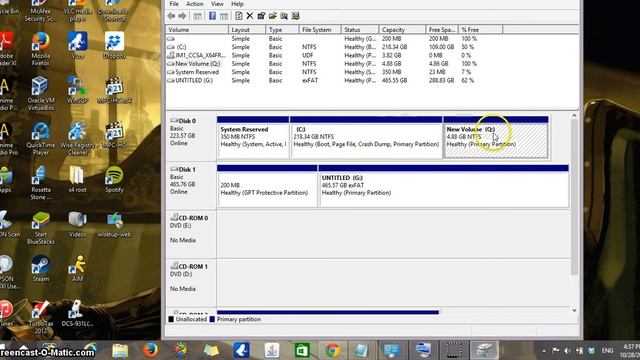Toggle the Show/Hide Console Tree toolbar icon
The height and width of the screenshot is (360, 640).
pyautogui.click(x=198, y=16)
